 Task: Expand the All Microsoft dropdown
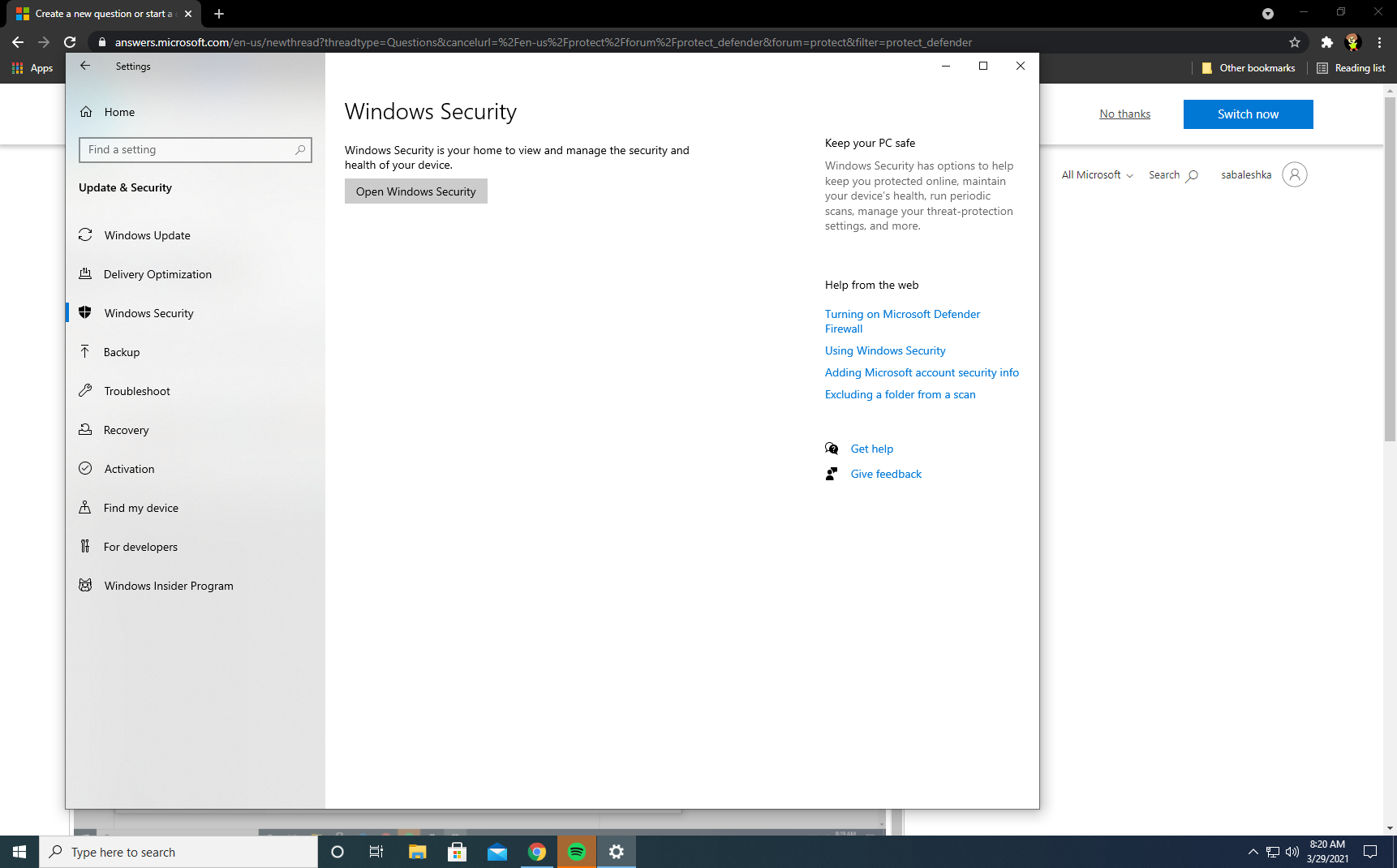coord(1097,174)
